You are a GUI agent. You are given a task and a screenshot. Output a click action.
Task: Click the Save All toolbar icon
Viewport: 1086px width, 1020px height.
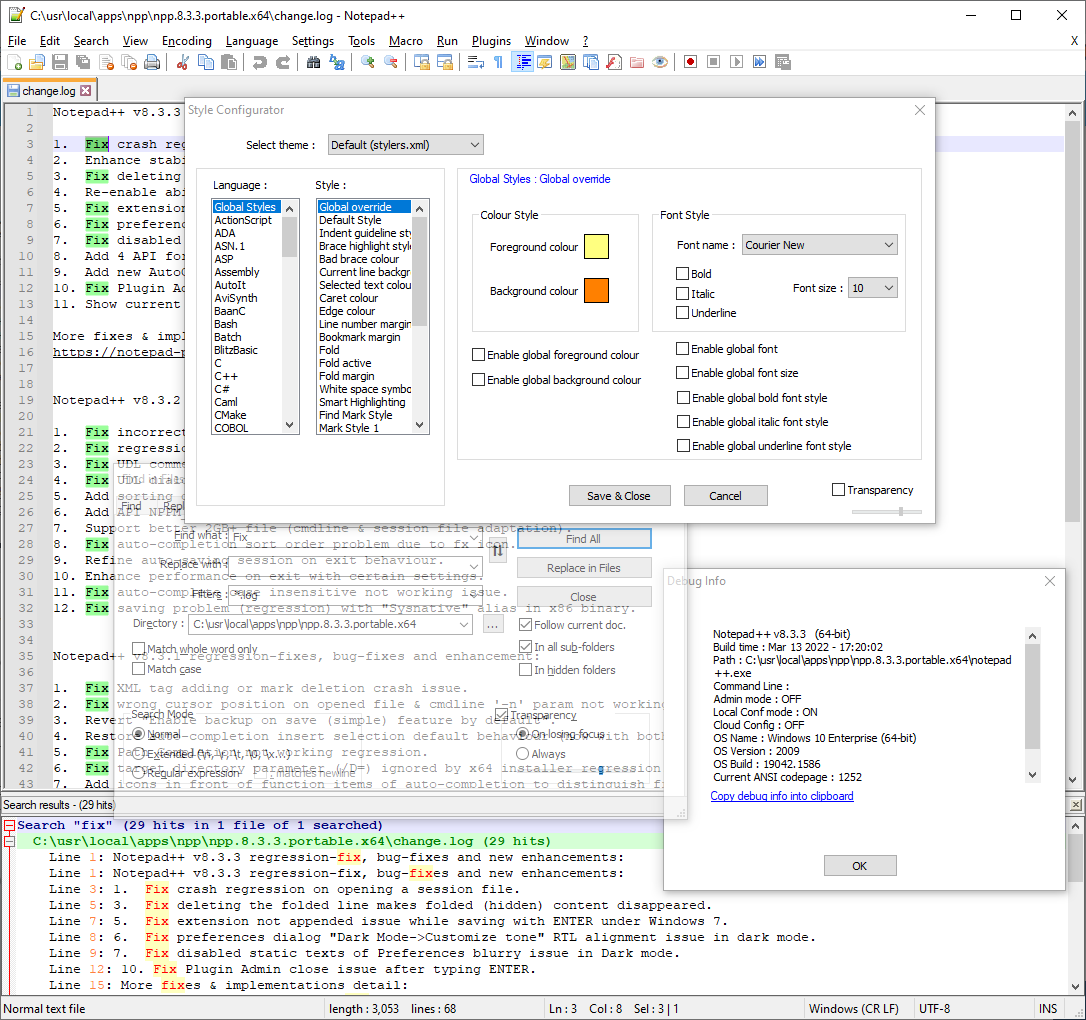[83, 62]
